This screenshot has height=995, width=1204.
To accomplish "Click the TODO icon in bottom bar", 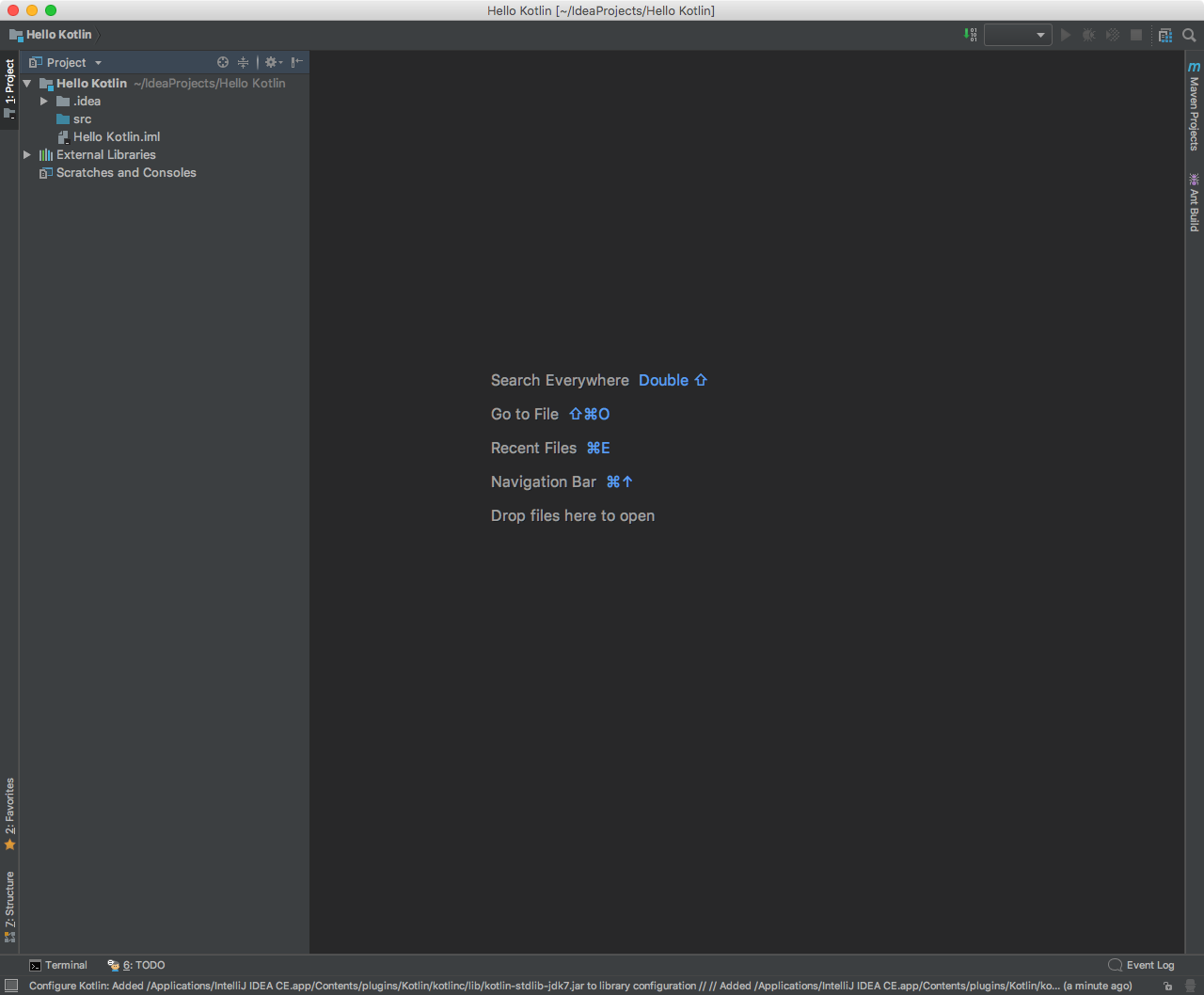I will point(113,966).
